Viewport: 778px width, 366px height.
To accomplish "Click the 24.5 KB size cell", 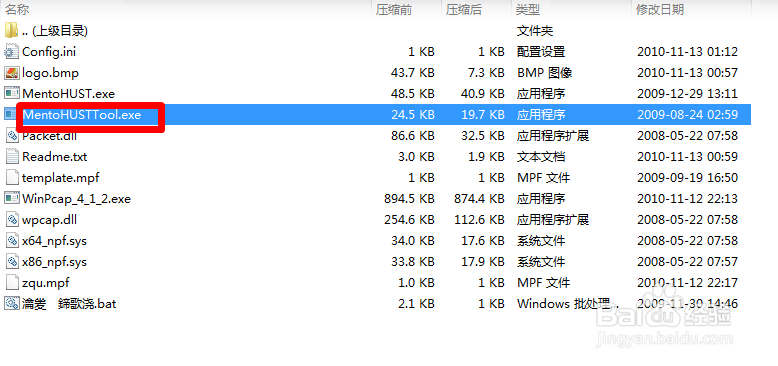I will point(413,115).
